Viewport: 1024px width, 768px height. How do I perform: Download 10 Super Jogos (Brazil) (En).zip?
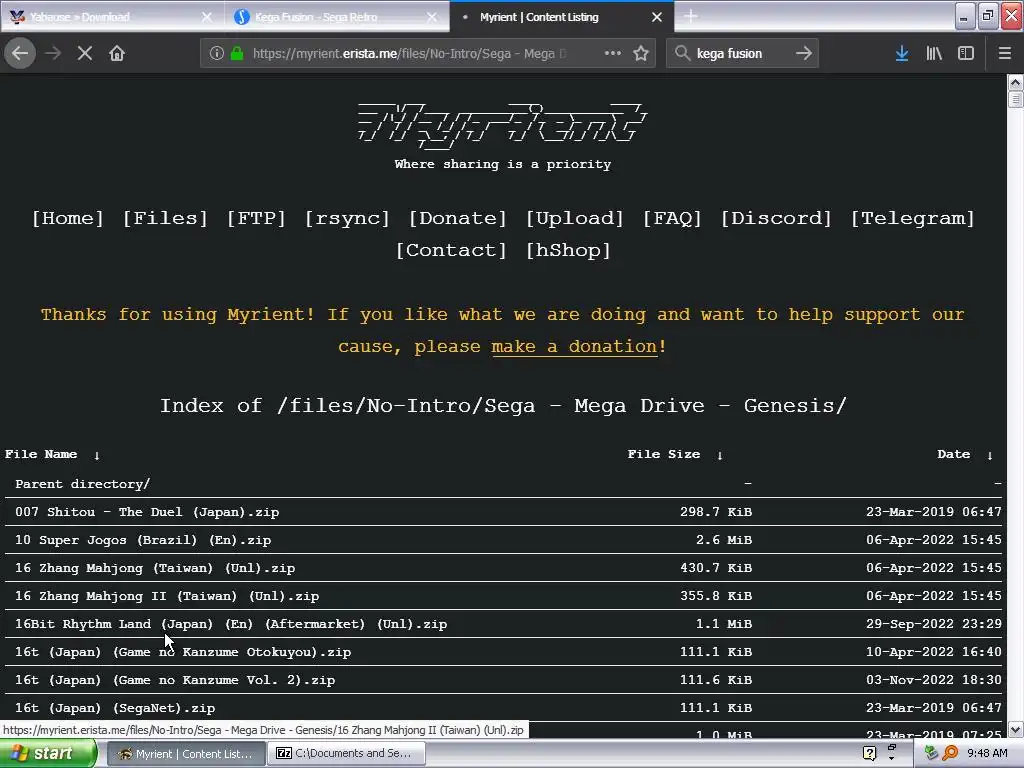click(x=143, y=540)
